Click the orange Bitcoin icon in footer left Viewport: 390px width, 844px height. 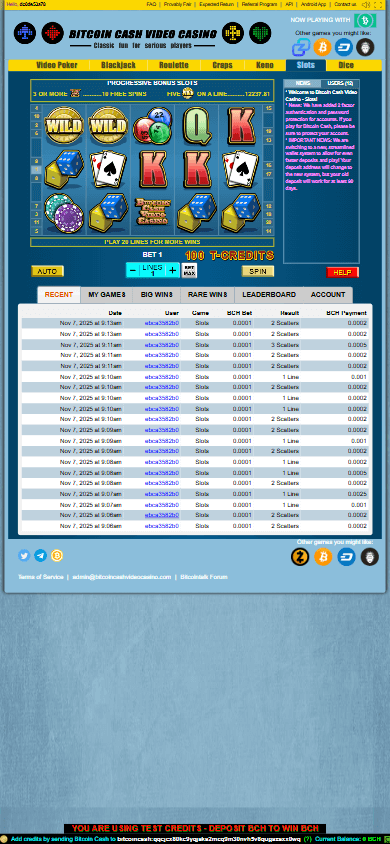coord(57,555)
